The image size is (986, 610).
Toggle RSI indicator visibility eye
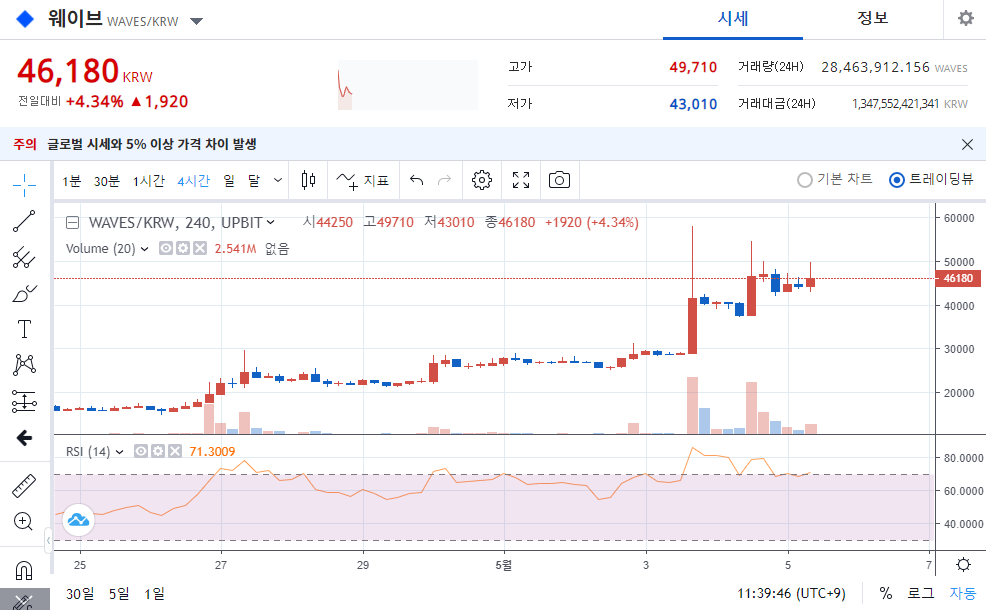(x=141, y=451)
